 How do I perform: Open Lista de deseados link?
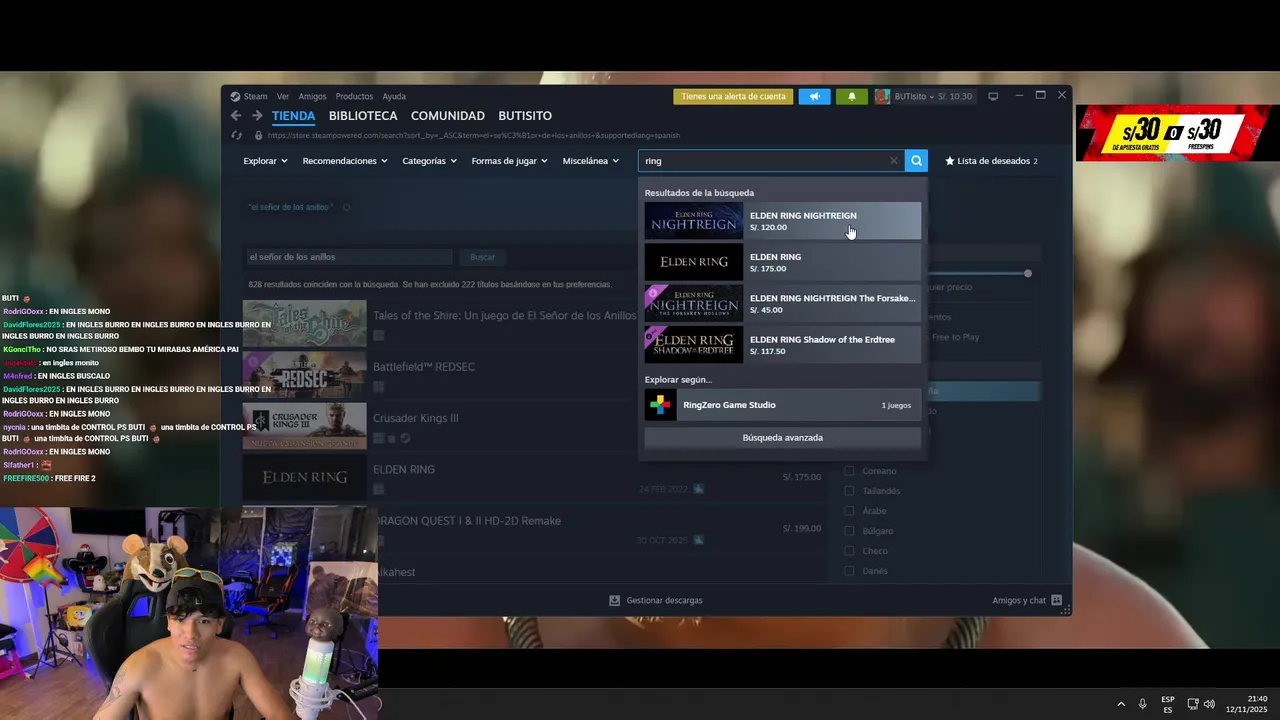coord(992,161)
